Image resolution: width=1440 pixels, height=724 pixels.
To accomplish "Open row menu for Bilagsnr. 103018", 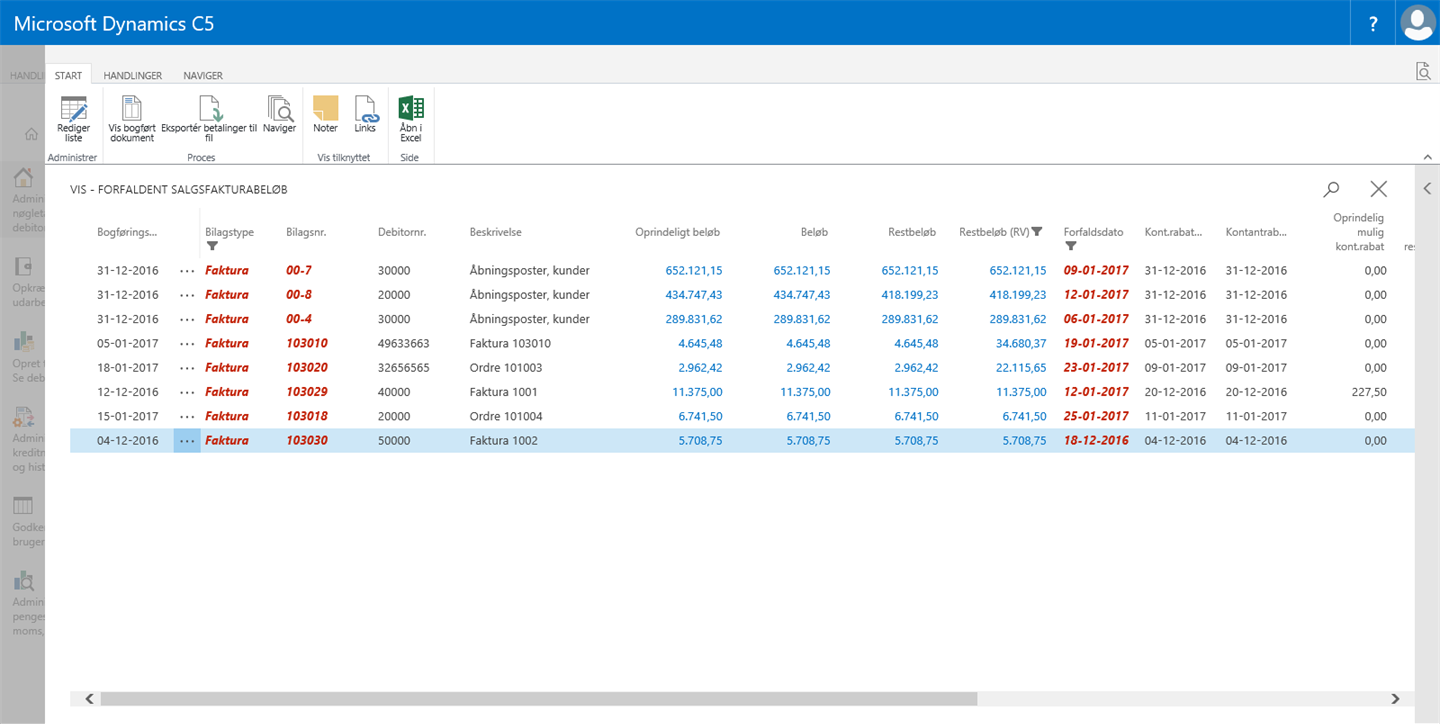I will tap(187, 416).
